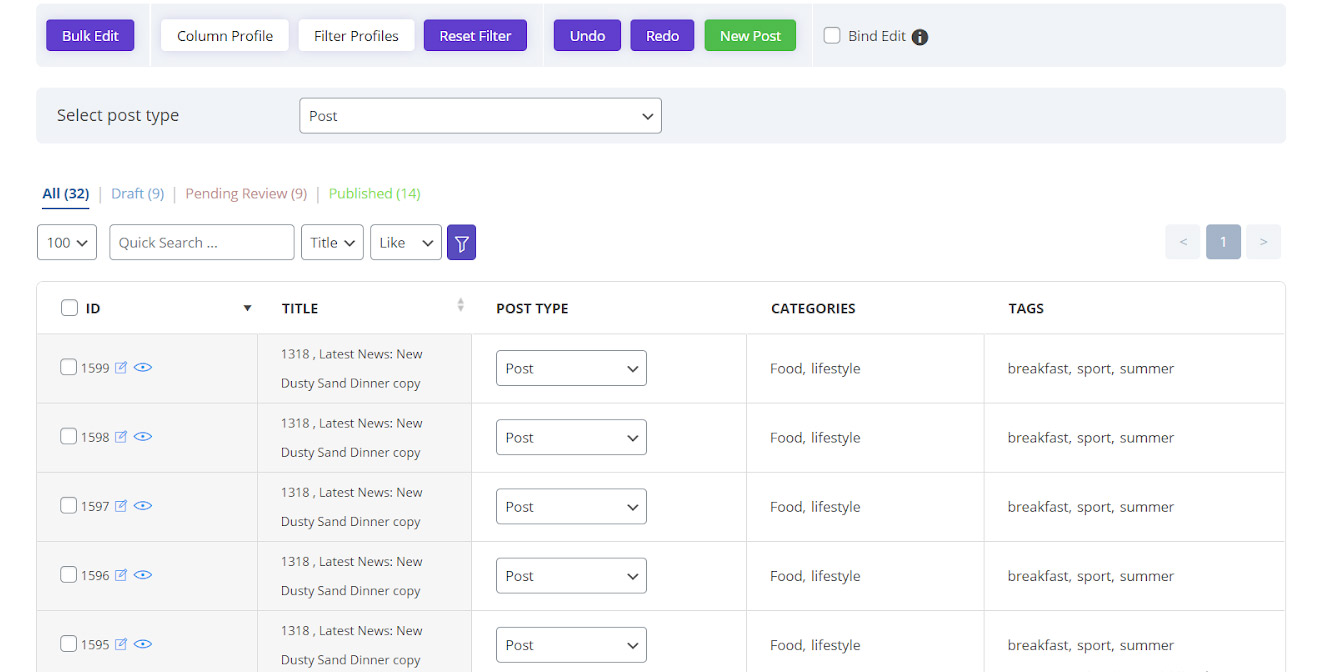View post 1597 with eye icon
Viewport: 1324px width, 672px height.
[143, 505]
